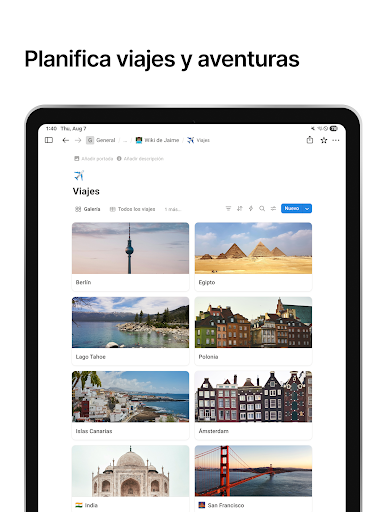The height and width of the screenshot is (512, 384).
Task: Tap the 1:40 clock in status bar
Action: (x=51, y=129)
